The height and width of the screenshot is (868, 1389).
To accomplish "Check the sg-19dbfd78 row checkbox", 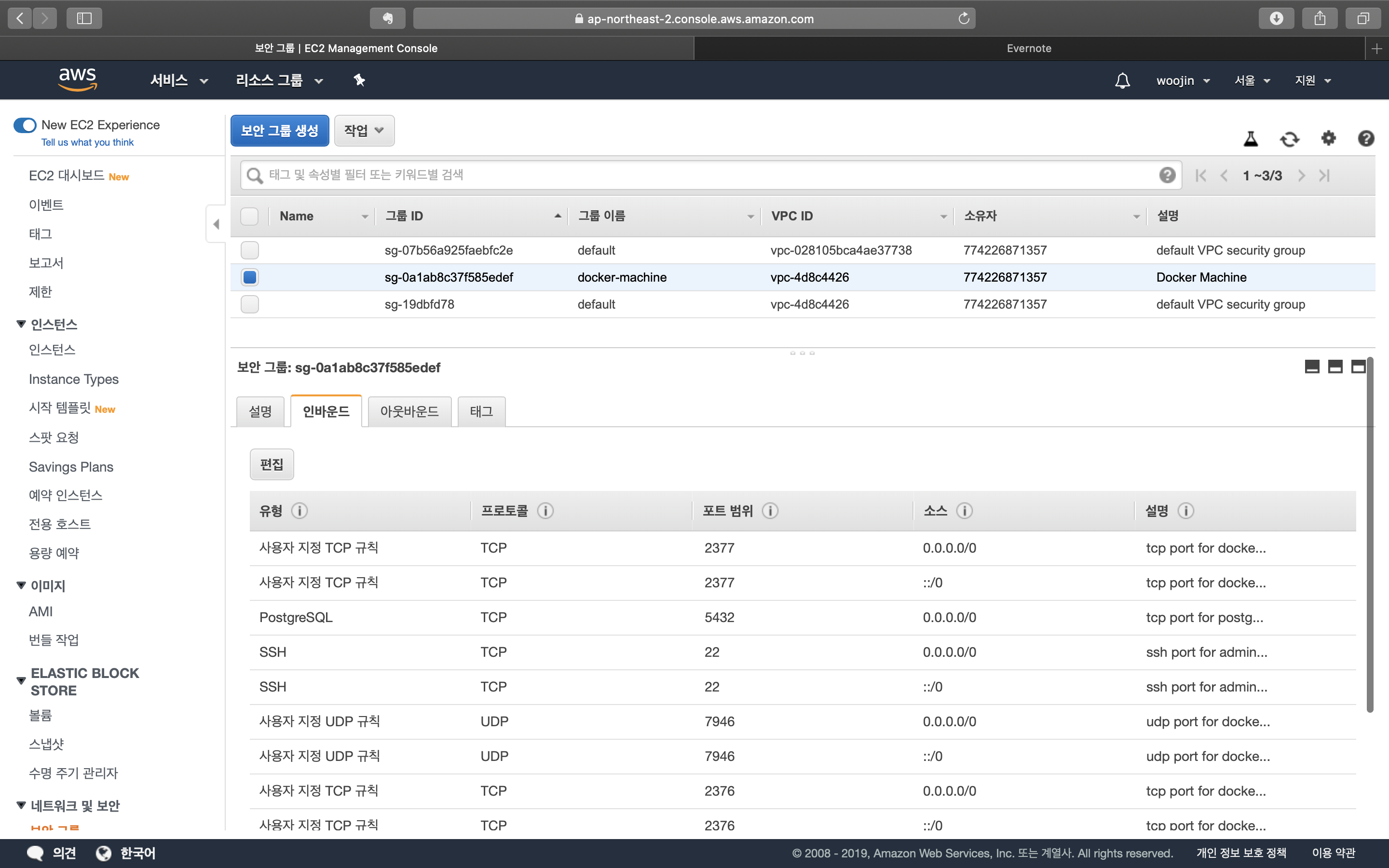I will click(249, 304).
